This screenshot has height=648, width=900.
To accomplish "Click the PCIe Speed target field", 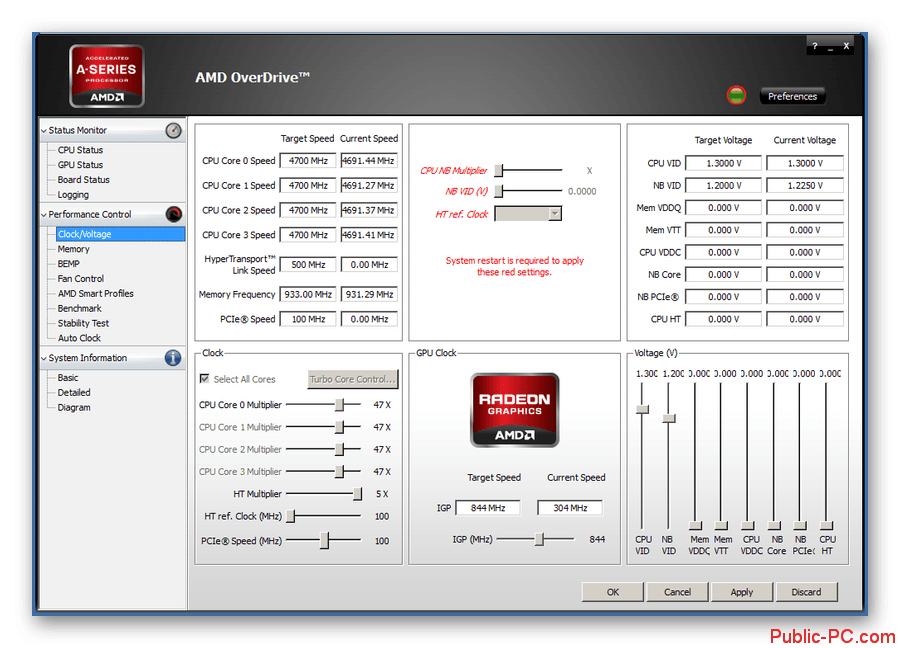I will tap(308, 319).
